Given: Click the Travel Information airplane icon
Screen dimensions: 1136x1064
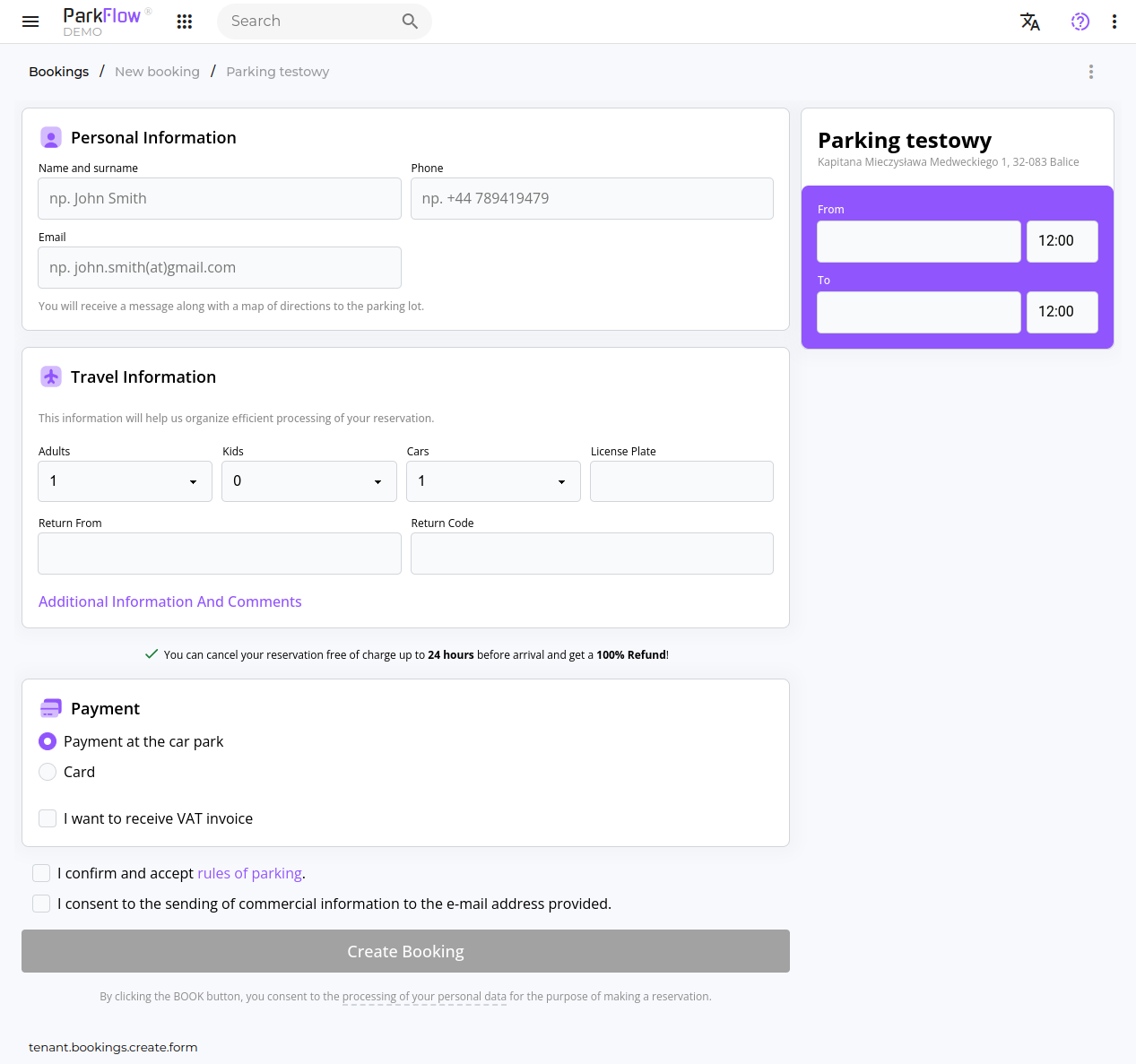Looking at the screenshot, I should [51, 376].
